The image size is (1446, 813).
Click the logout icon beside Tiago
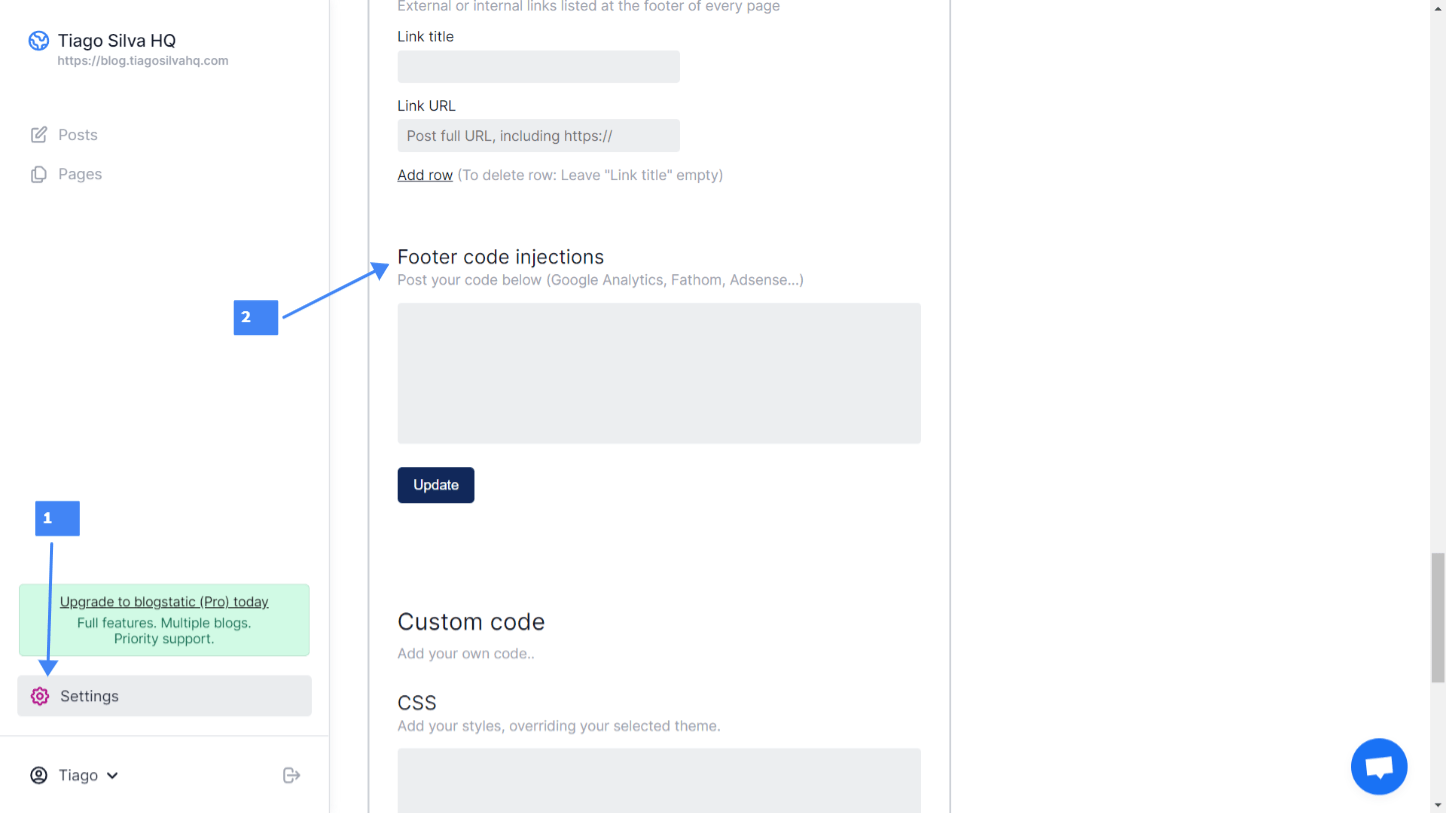[x=291, y=774]
